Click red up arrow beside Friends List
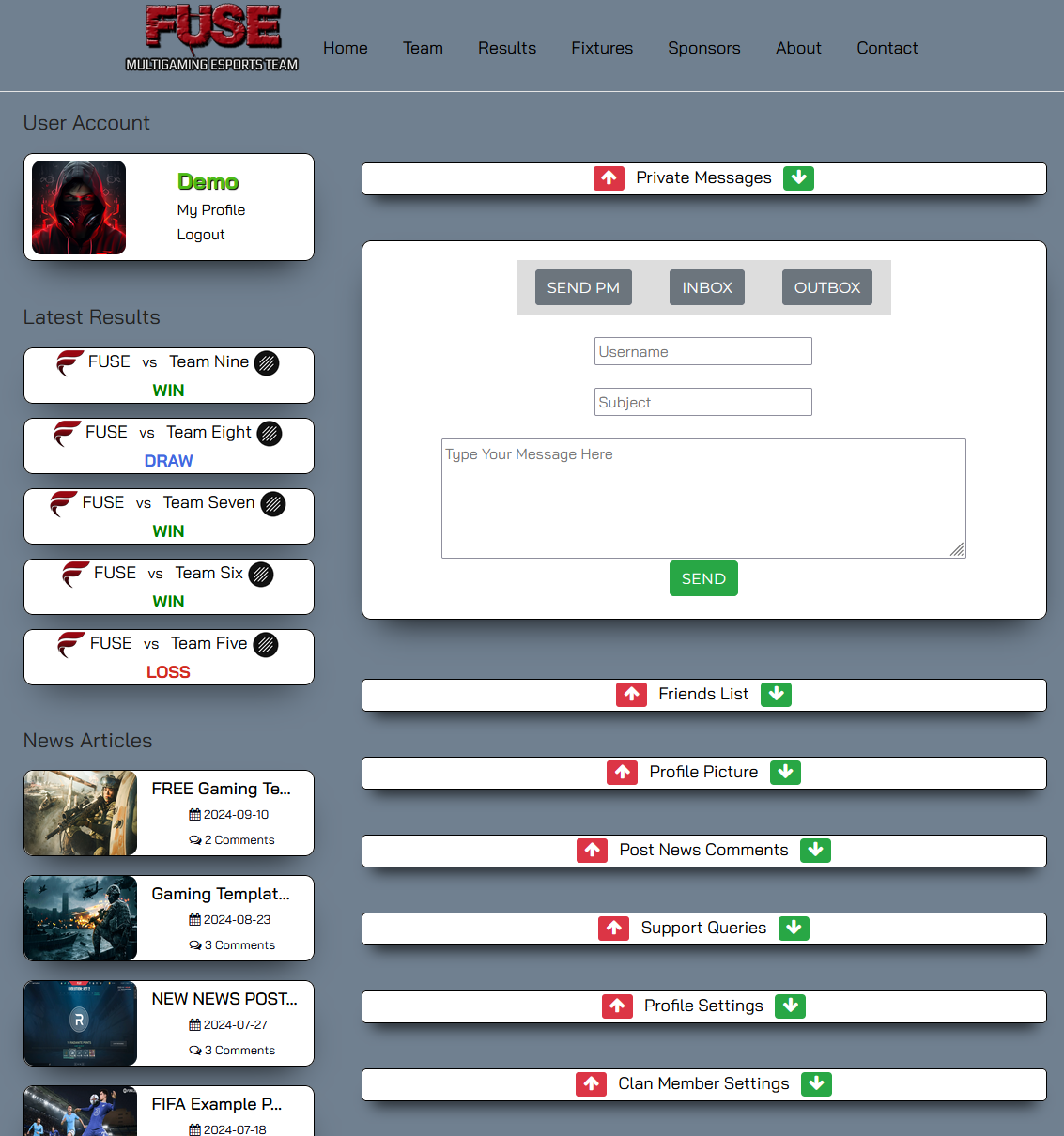Image resolution: width=1064 pixels, height=1136 pixels. 631,695
